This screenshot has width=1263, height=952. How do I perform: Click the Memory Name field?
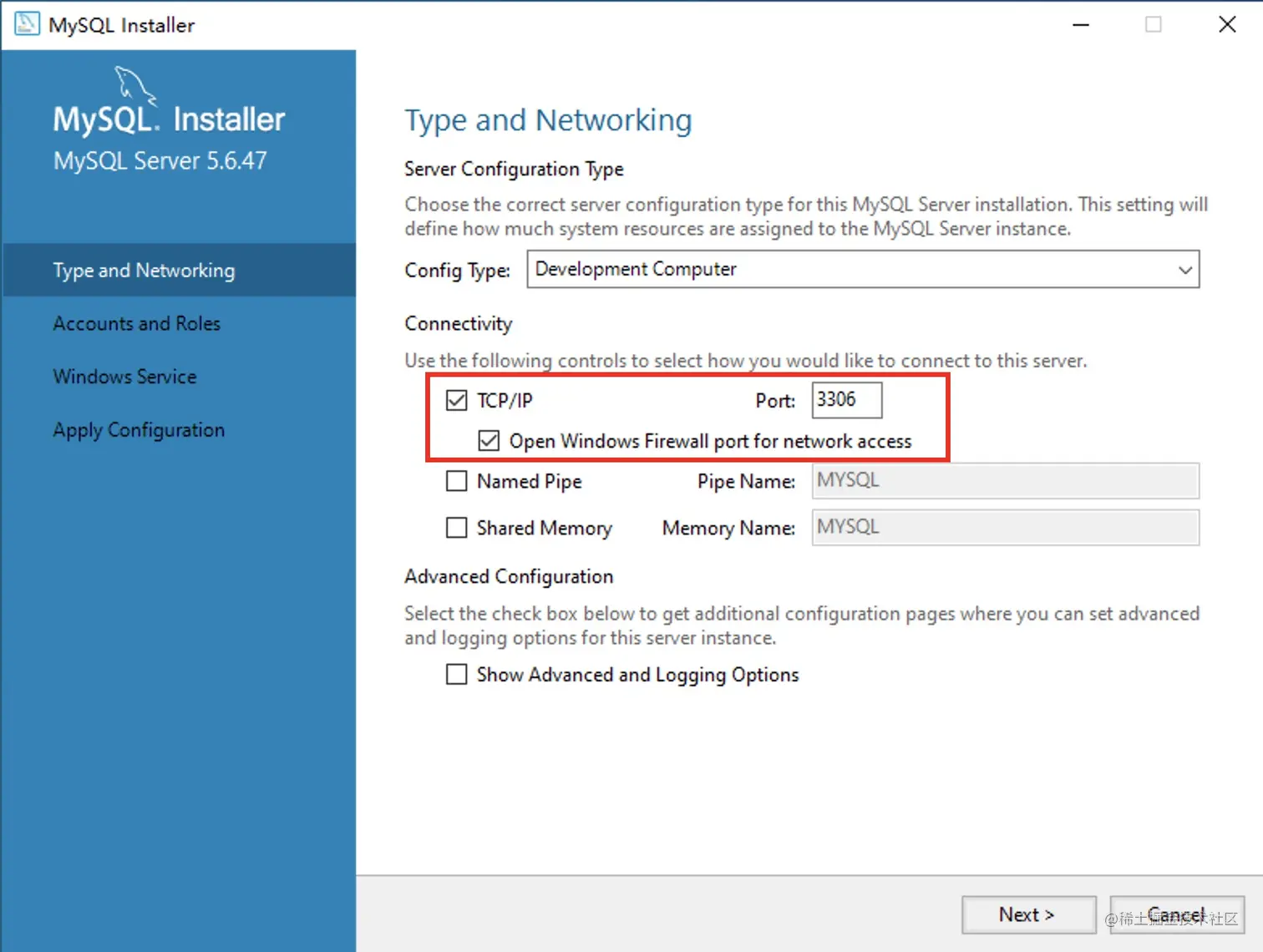pyautogui.click(x=1005, y=527)
